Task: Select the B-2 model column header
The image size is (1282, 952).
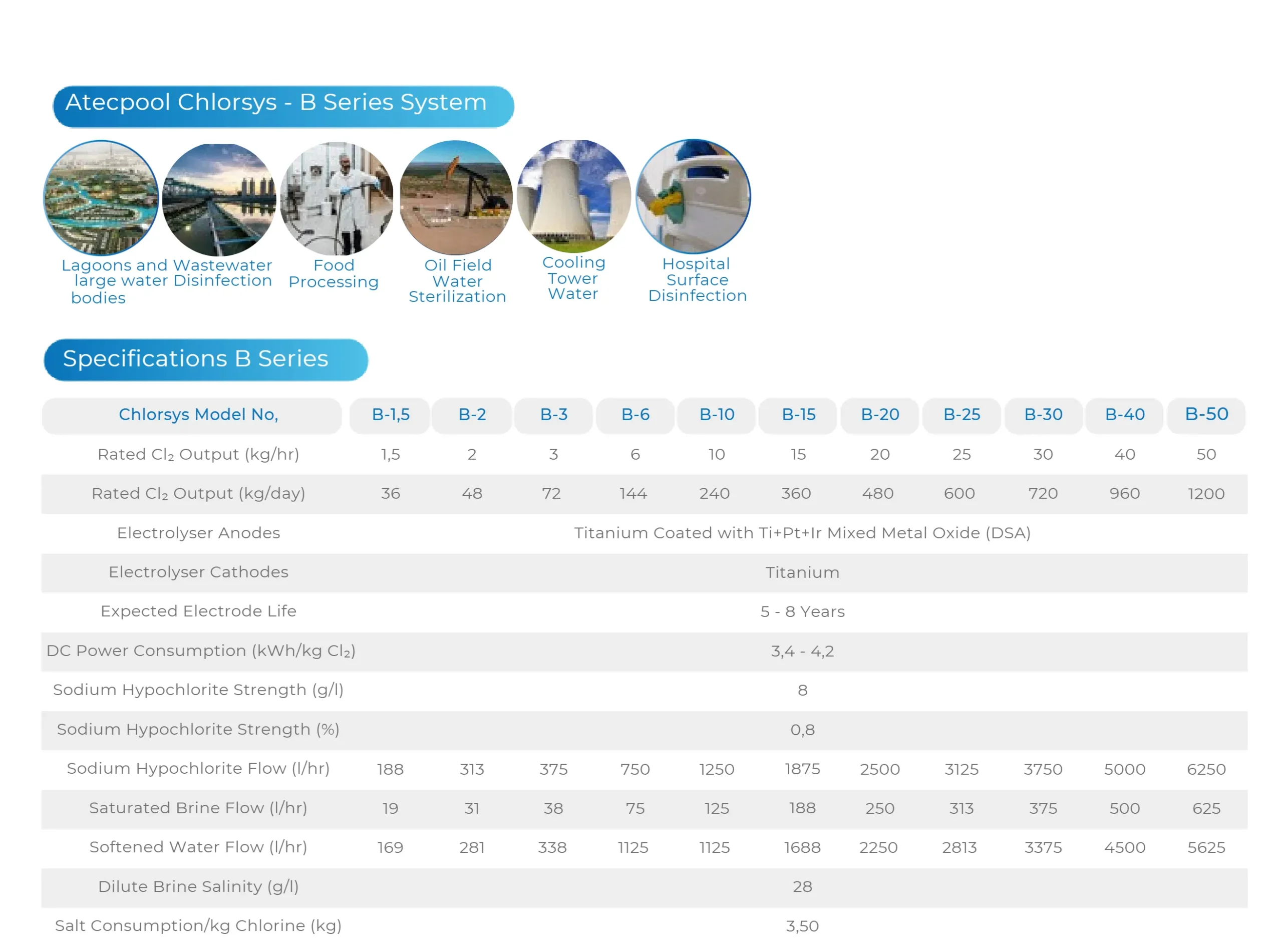Action: click(x=472, y=416)
